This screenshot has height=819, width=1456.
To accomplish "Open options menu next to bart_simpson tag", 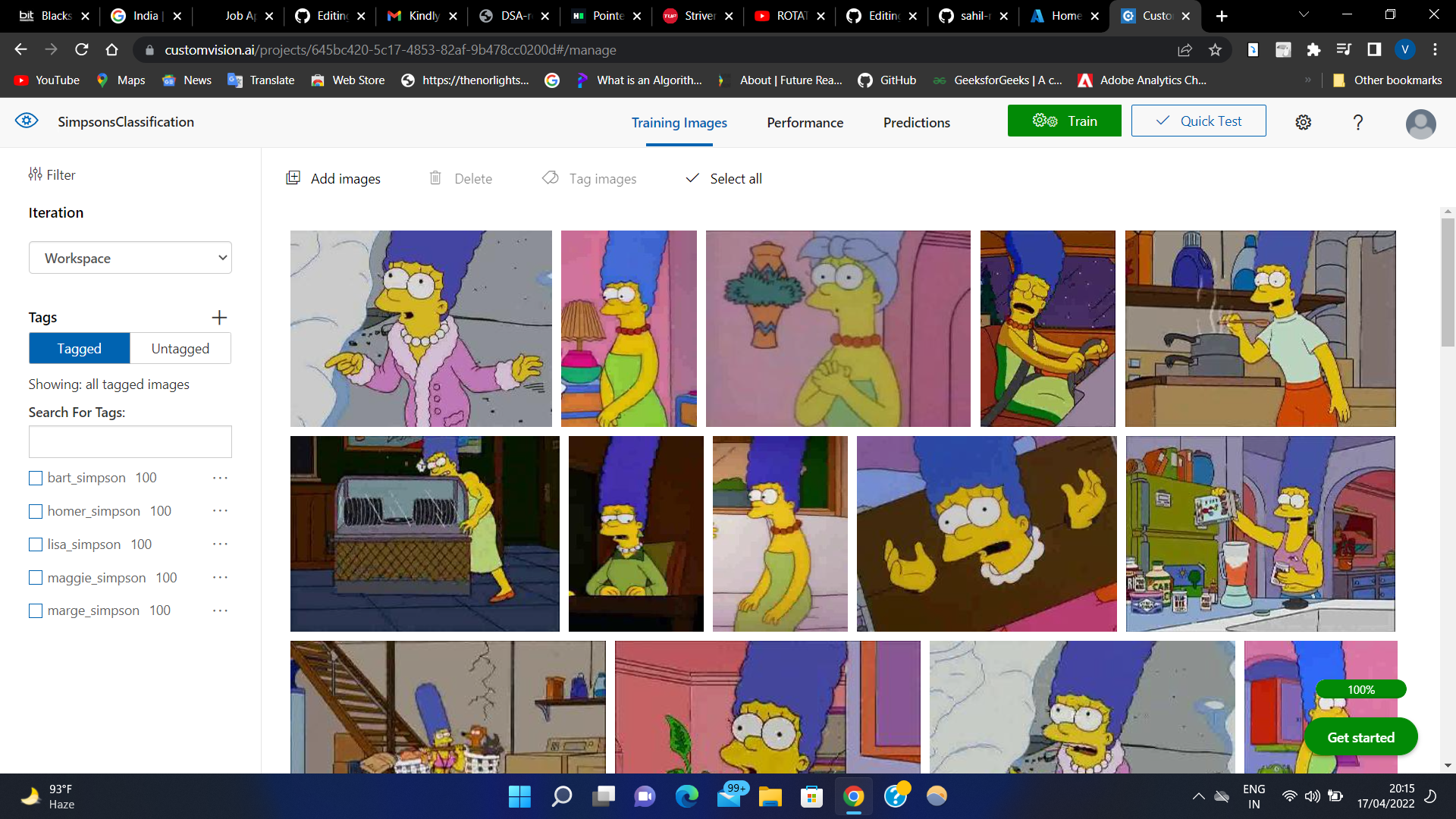I will 220,478.
